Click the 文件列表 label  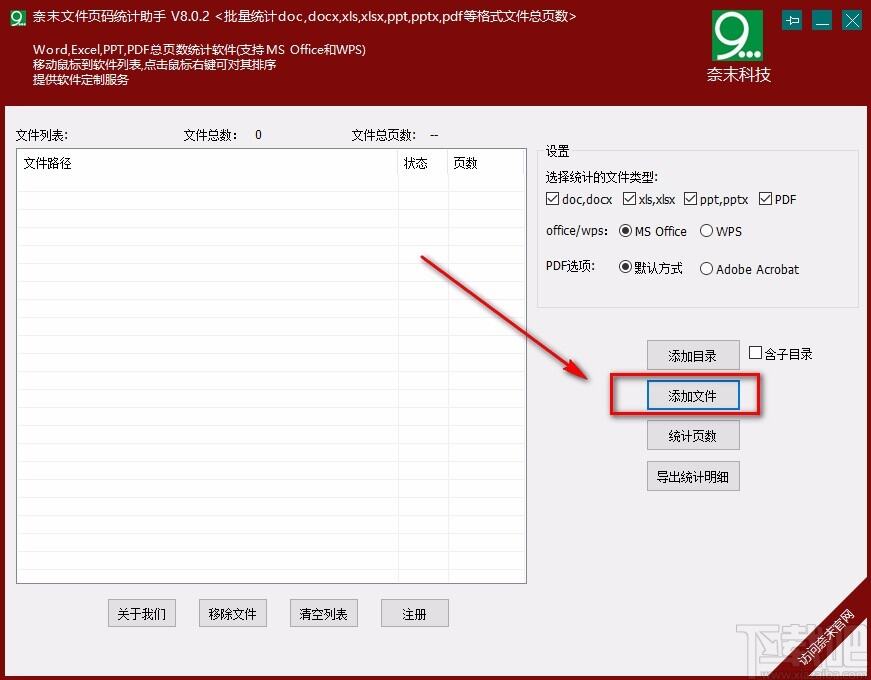click(x=42, y=135)
